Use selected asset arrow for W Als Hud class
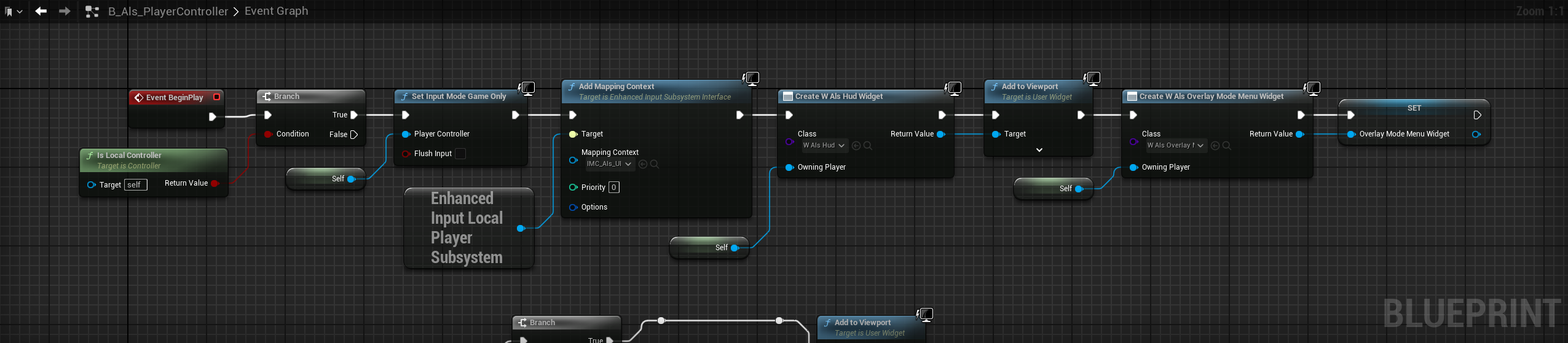 tap(856, 146)
